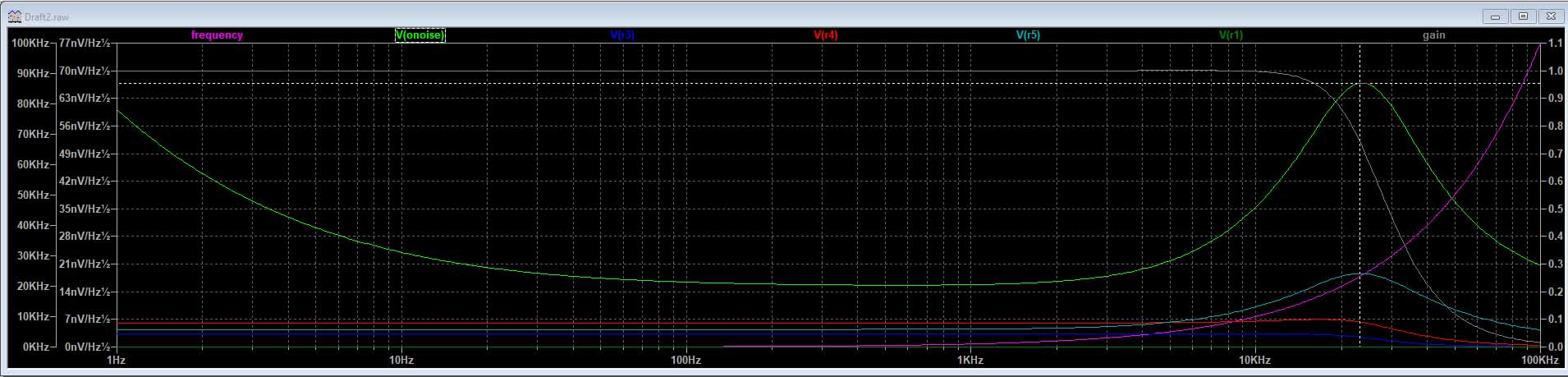Click the 50KHz tick on left axis
Viewport: 1568px width, 377px height.
(x=32, y=195)
